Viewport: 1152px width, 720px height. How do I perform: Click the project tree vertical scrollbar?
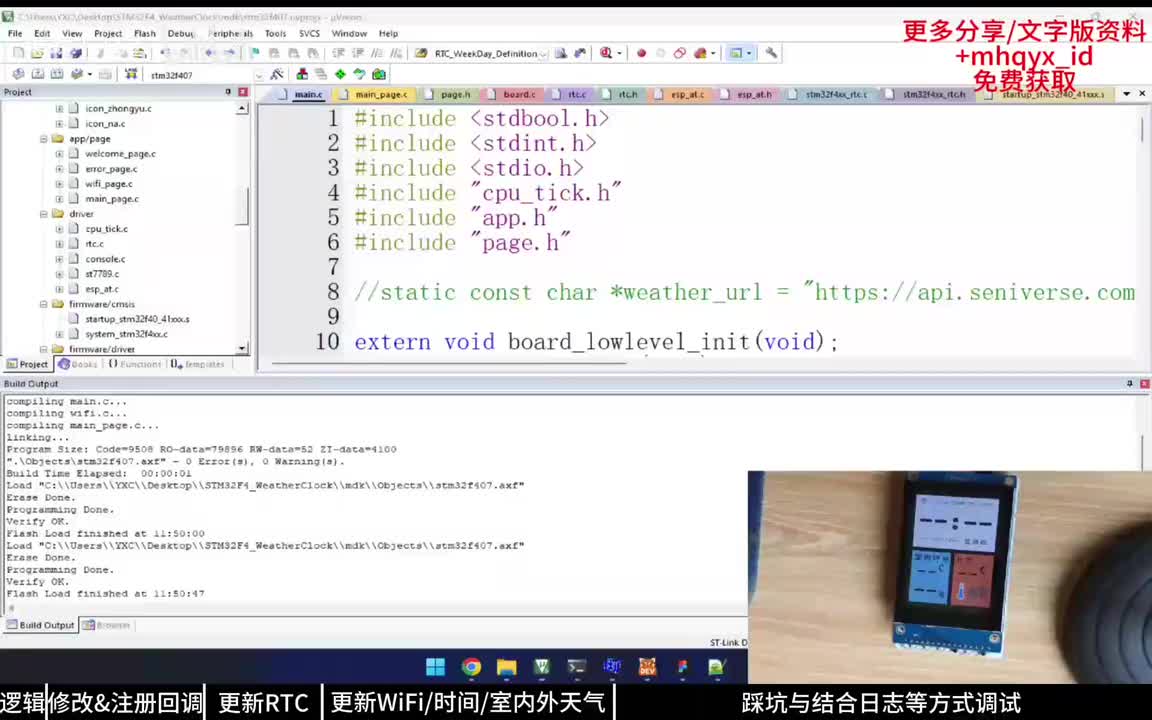pos(242,206)
